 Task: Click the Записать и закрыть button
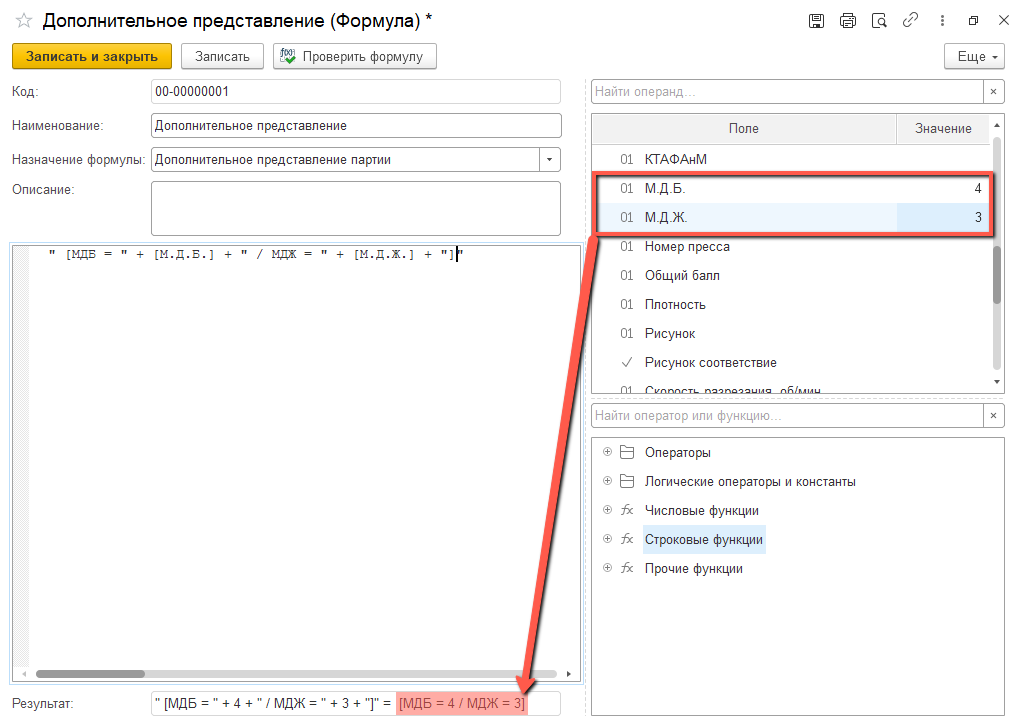point(92,57)
